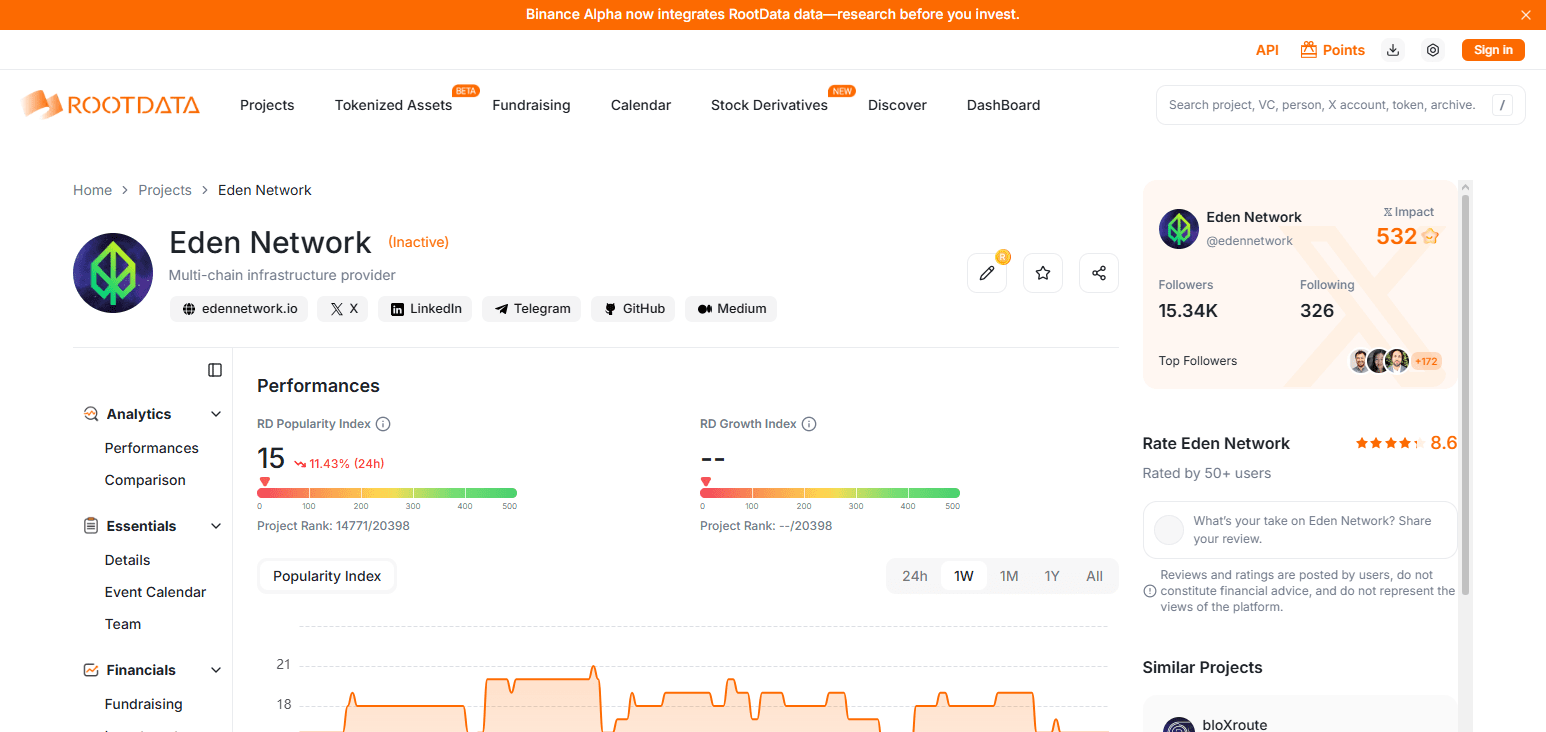Click the RD Popularity Index info icon
Screen dimensions: 1546x732
(383, 424)
